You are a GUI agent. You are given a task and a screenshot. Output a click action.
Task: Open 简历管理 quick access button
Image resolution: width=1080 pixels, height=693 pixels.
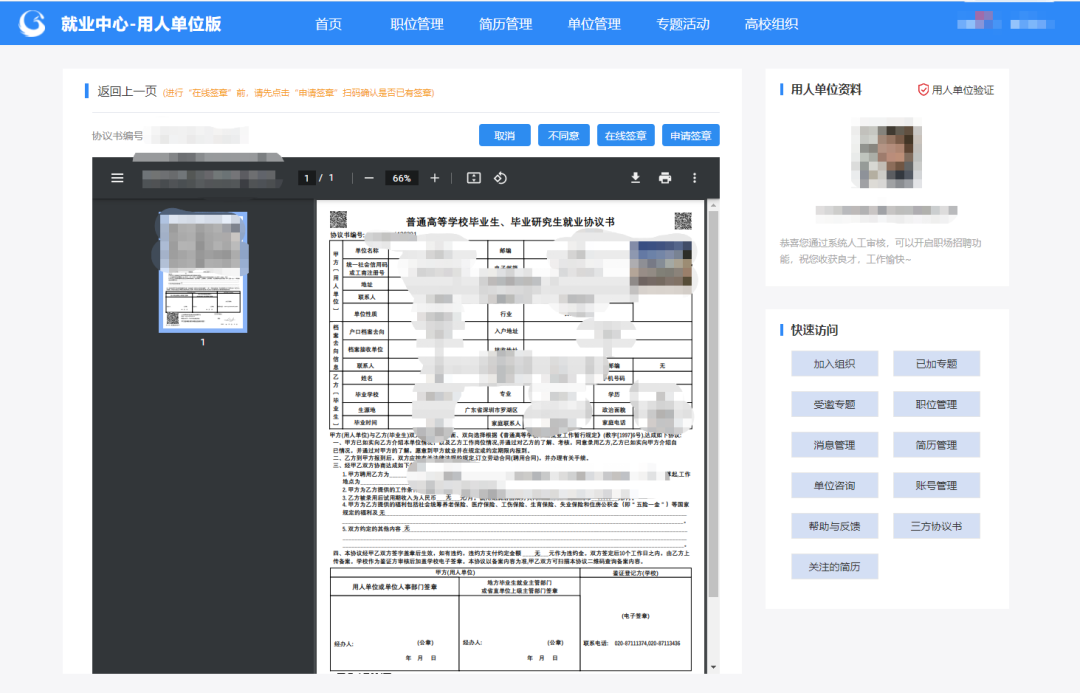click(x=936, y=445)
